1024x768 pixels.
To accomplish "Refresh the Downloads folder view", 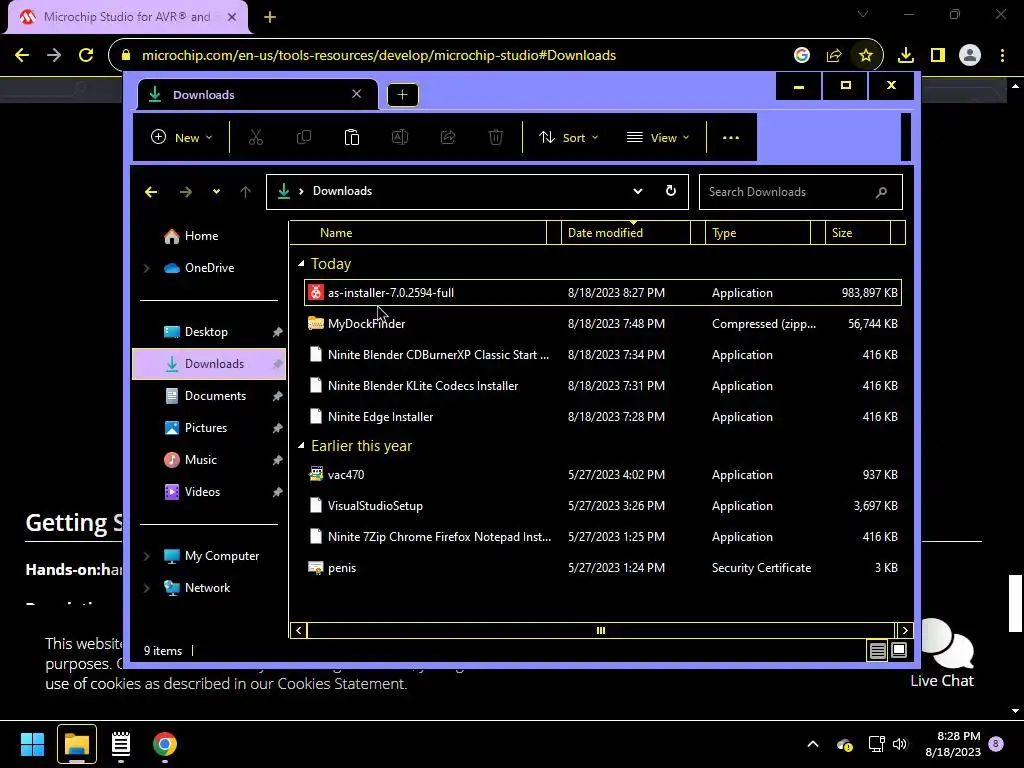I will pos(671,191).
